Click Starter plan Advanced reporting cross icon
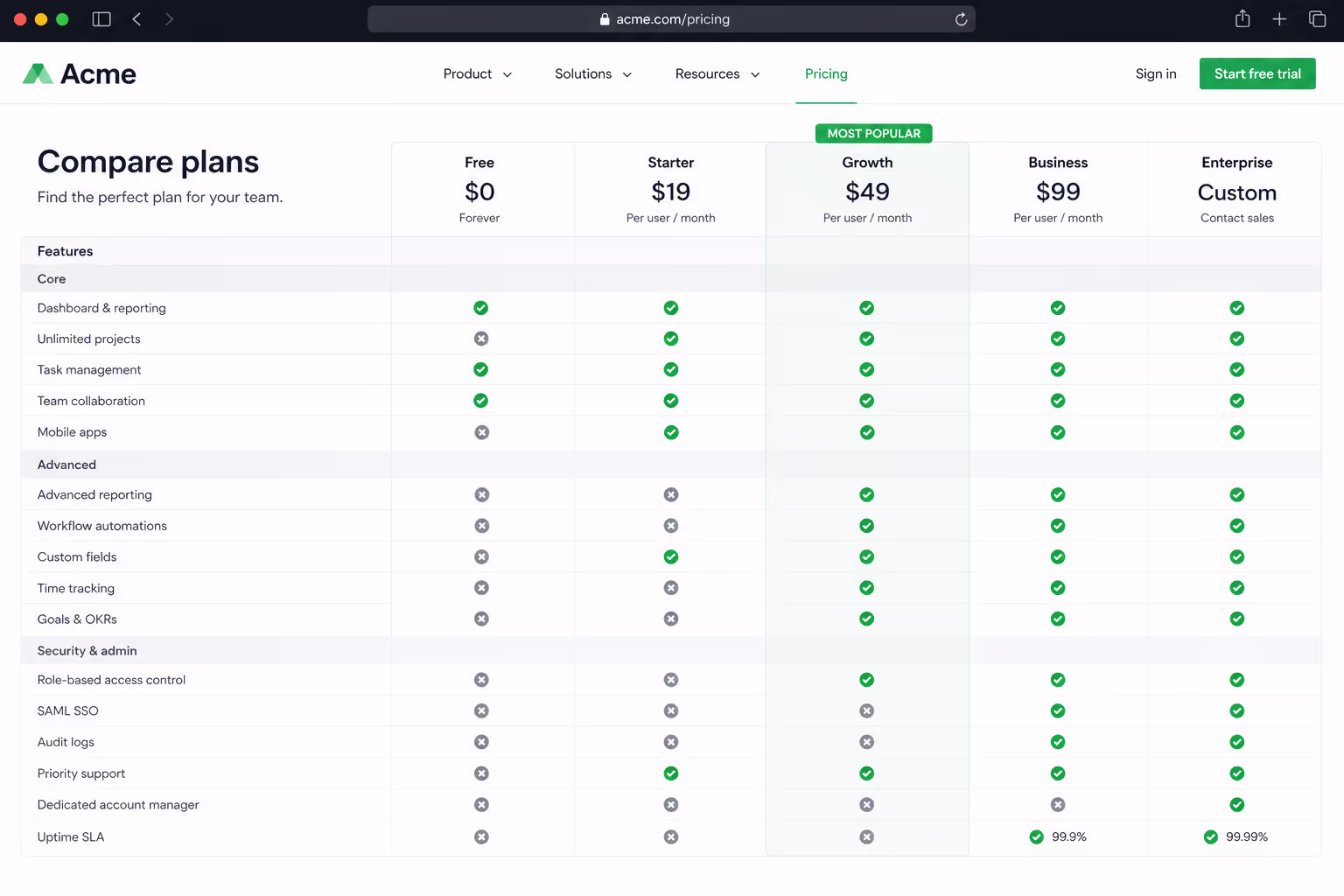This screenshot has height=896, width=1344. pos(671,494)
